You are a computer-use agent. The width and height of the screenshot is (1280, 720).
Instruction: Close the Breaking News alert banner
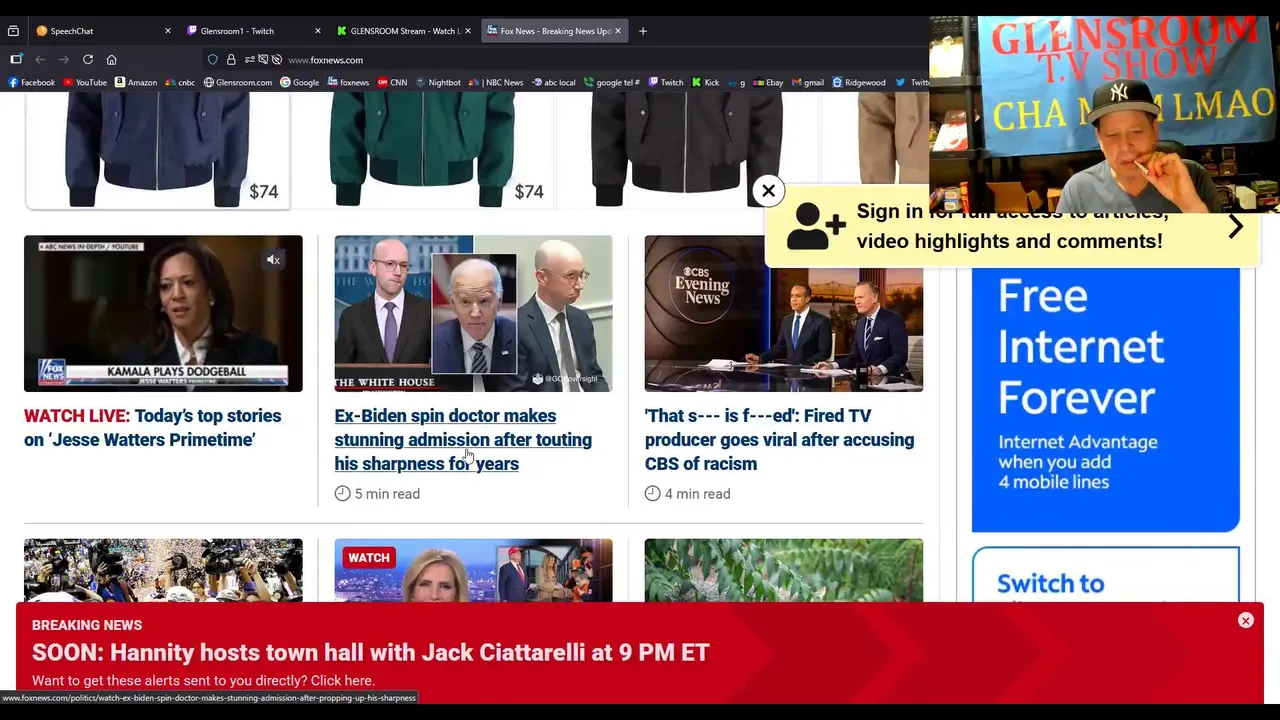[1246, 621]
